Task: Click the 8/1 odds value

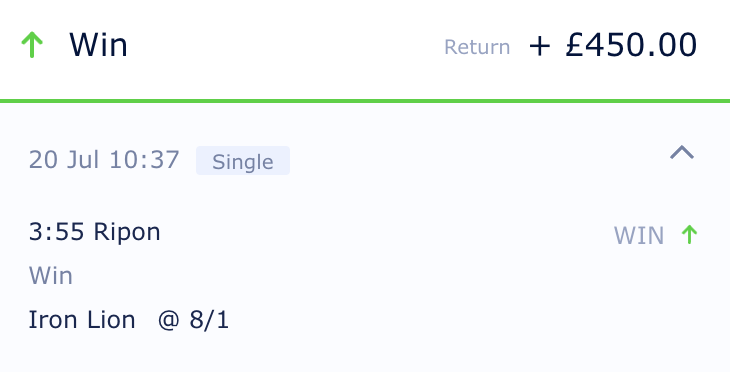Action: point(209,320)
